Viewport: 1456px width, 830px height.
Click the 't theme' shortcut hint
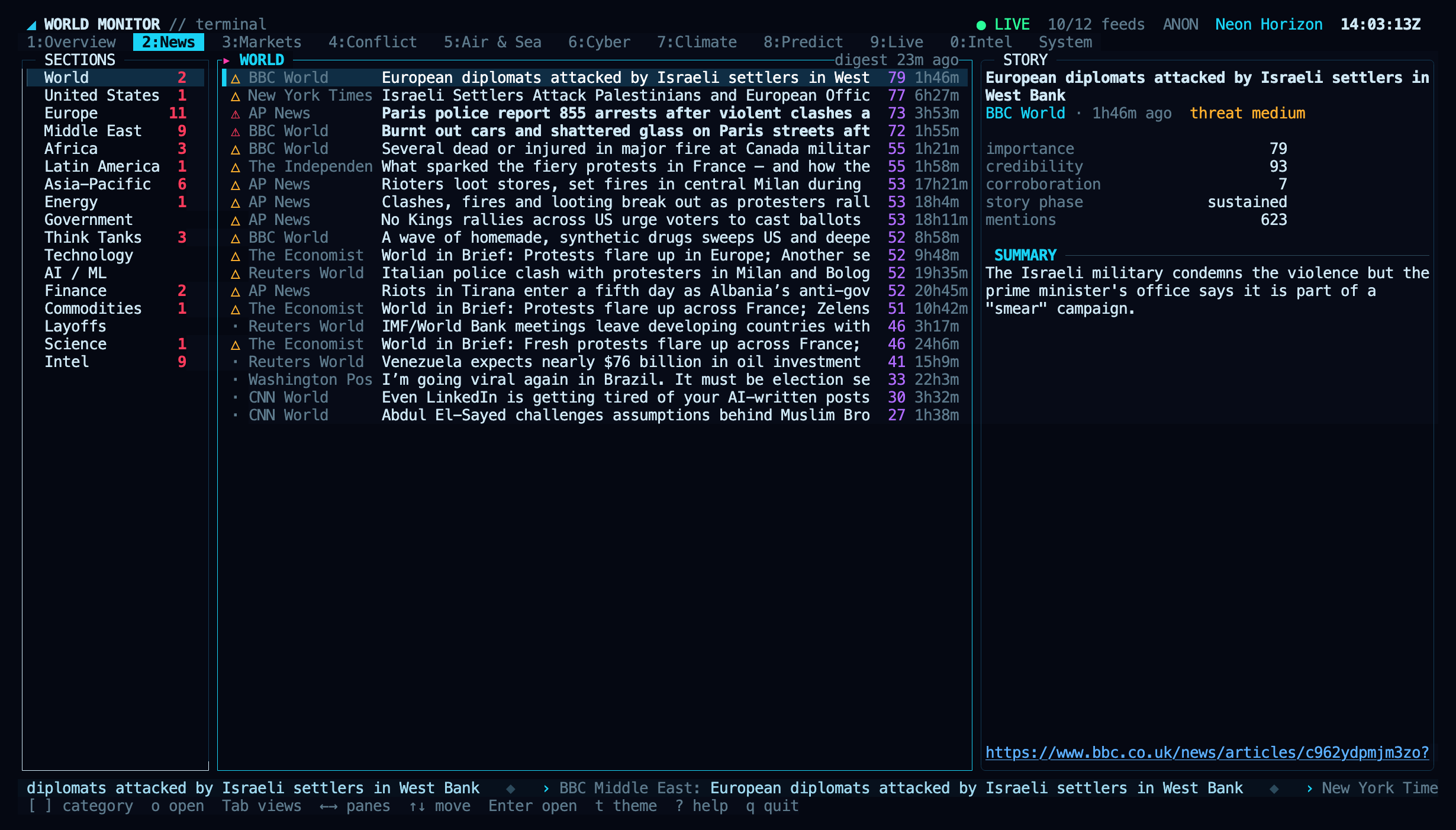coord(626,806)
